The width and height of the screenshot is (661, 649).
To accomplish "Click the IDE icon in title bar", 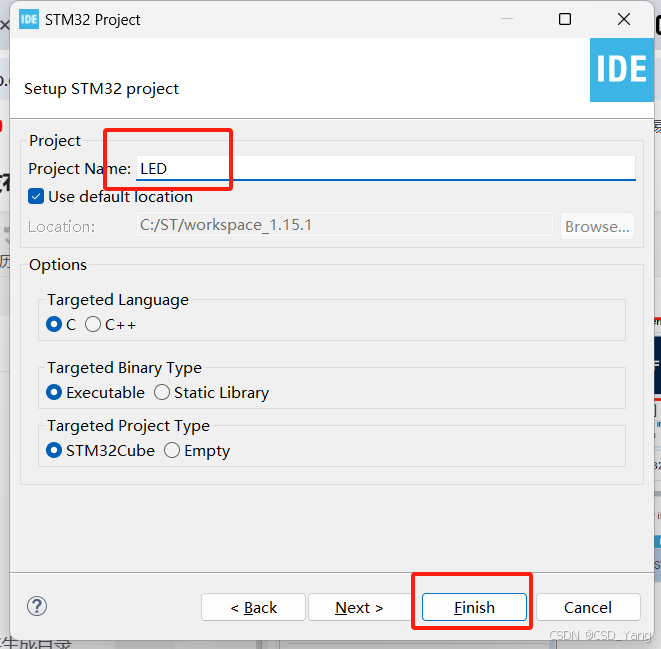I will click(x=29, y=19).
